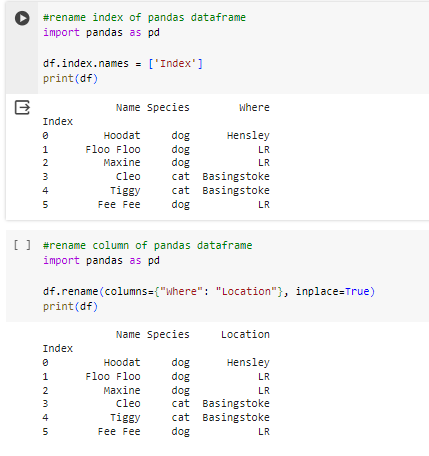Screen dimensions: 429x456
Task: Click the import line in the second cell
Action: pos(101,261)
